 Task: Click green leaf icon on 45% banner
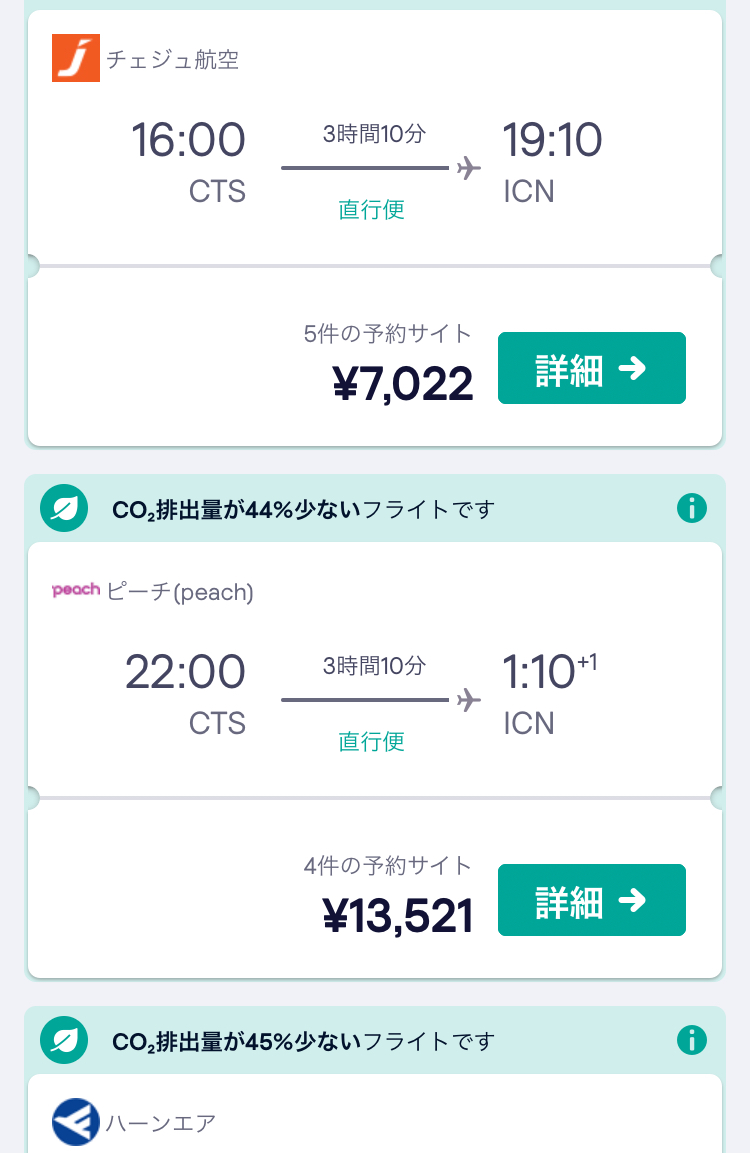64,1040
